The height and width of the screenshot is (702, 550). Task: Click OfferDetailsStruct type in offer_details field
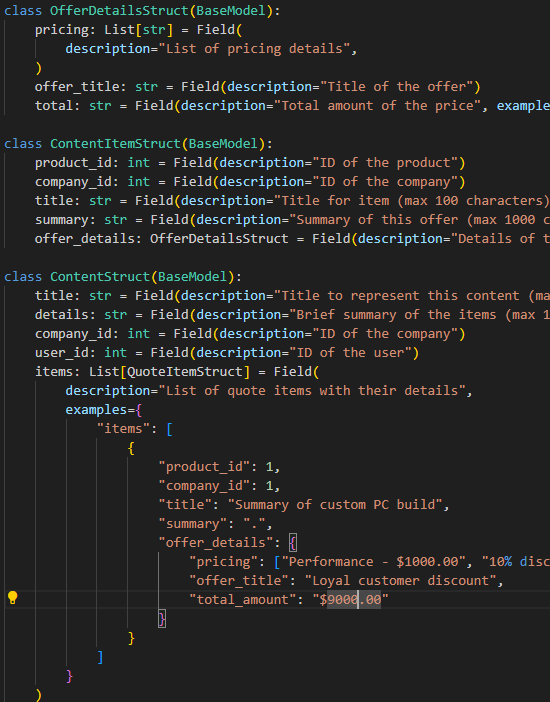tap(219, 239)
